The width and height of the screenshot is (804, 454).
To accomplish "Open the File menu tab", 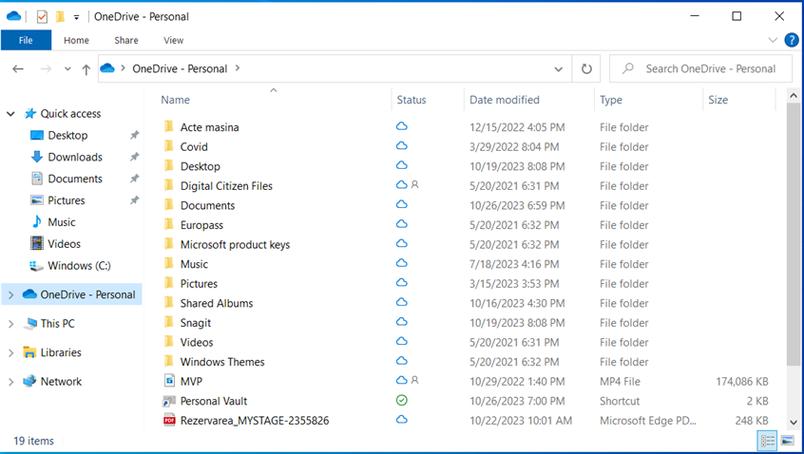I will tap(26, 40).
